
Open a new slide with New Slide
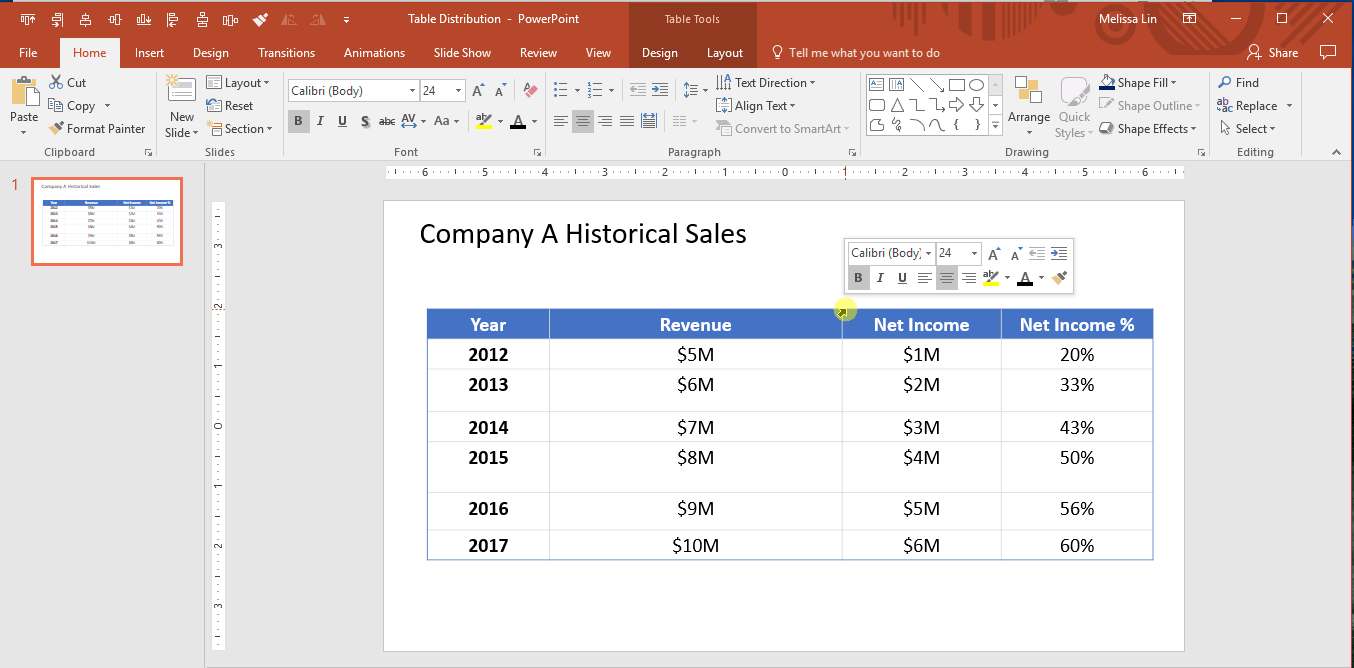pyautogui.click(x=181, y=105)
